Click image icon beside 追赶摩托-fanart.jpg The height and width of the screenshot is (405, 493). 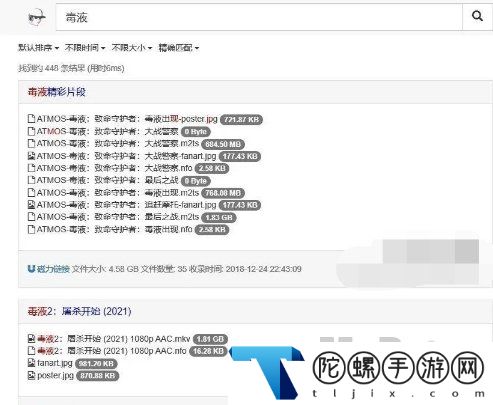[31, 205]
